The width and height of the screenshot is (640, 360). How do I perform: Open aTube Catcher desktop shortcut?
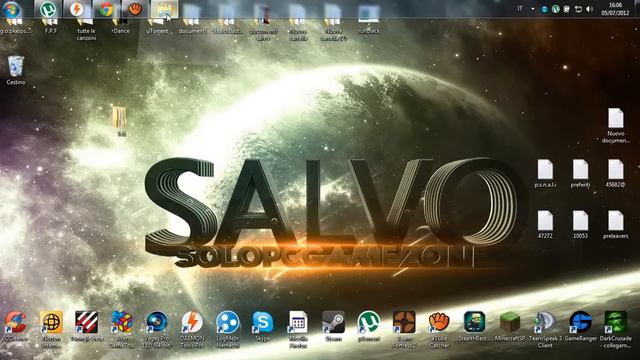439,329
